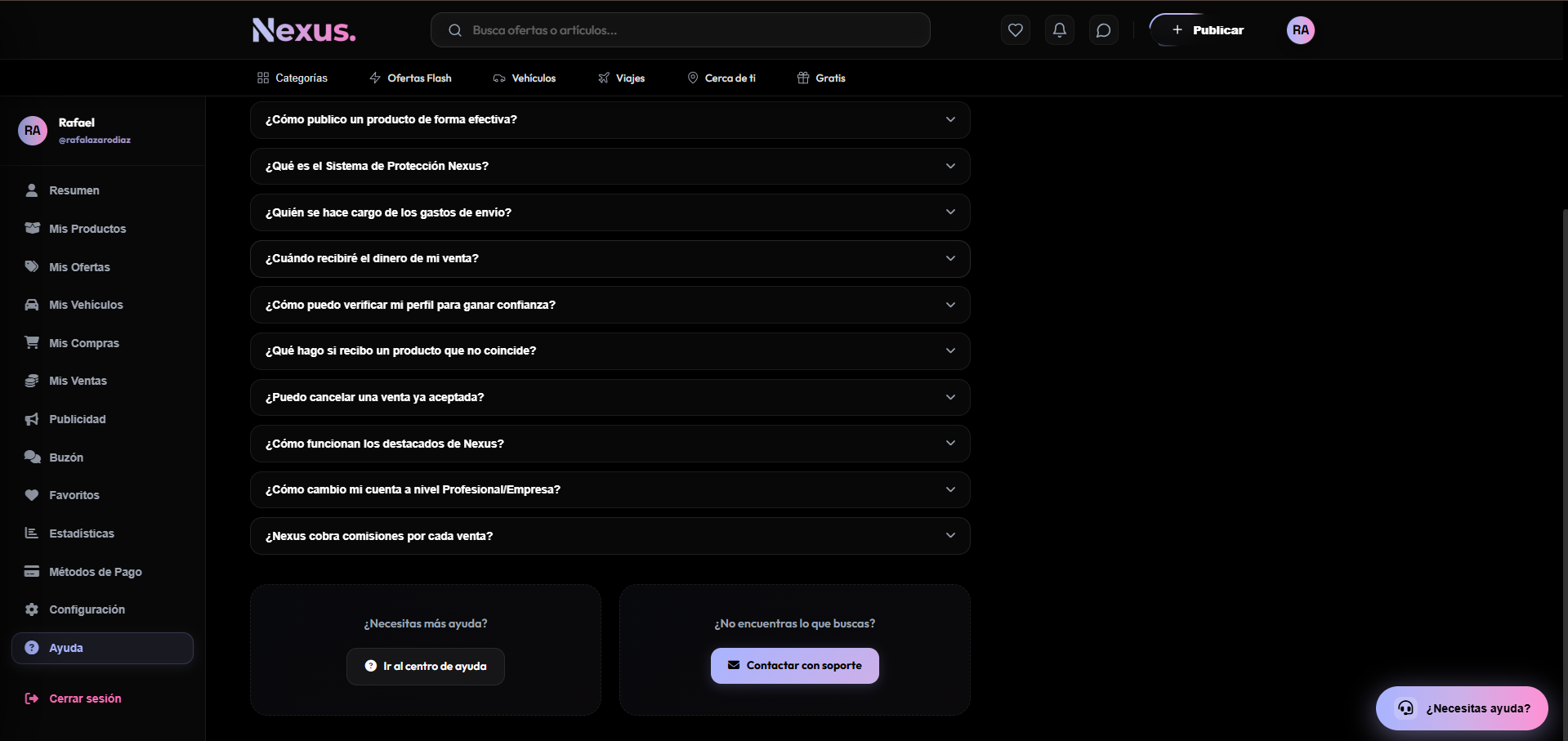Open the favorites heart icon in header
This screenshot has height=741, width=1568.
tap(1015, 30)
